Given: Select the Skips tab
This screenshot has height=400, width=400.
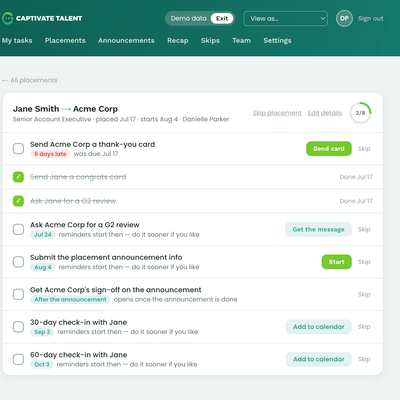Looking at the screenshot, I should point(210,40).
